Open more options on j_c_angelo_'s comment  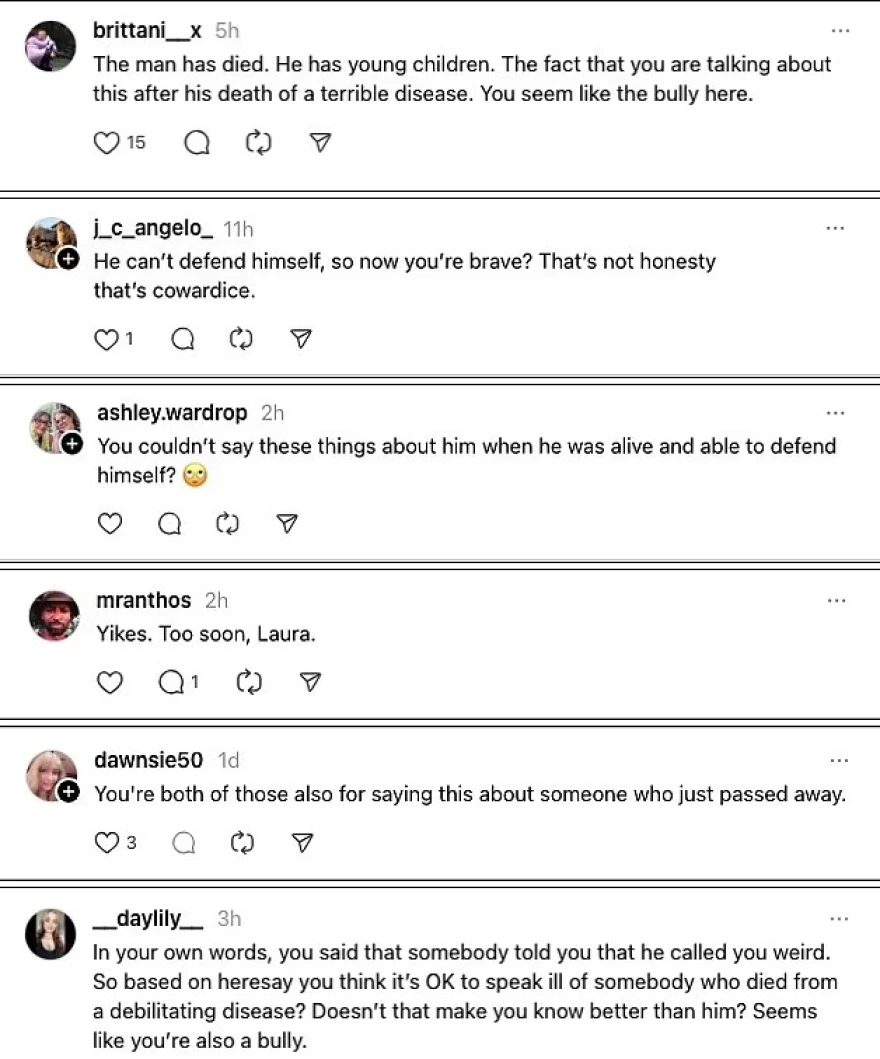835,229
